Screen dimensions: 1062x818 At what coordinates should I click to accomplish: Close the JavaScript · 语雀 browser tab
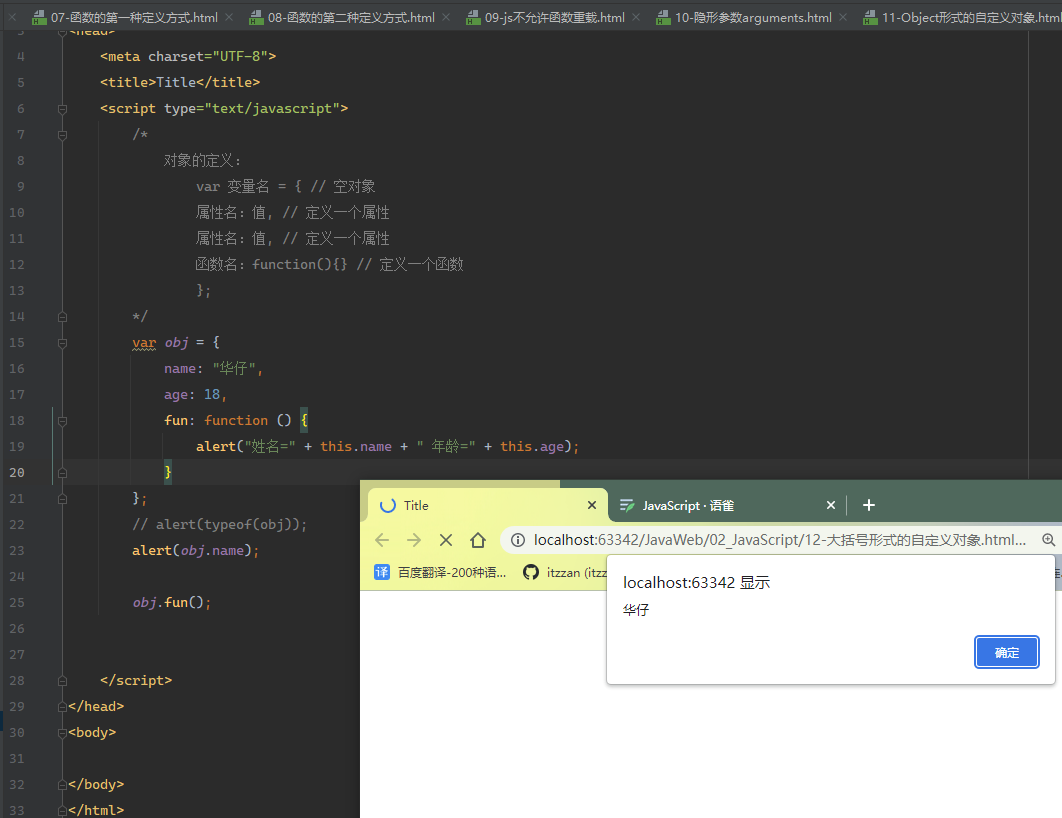point(831,505)
